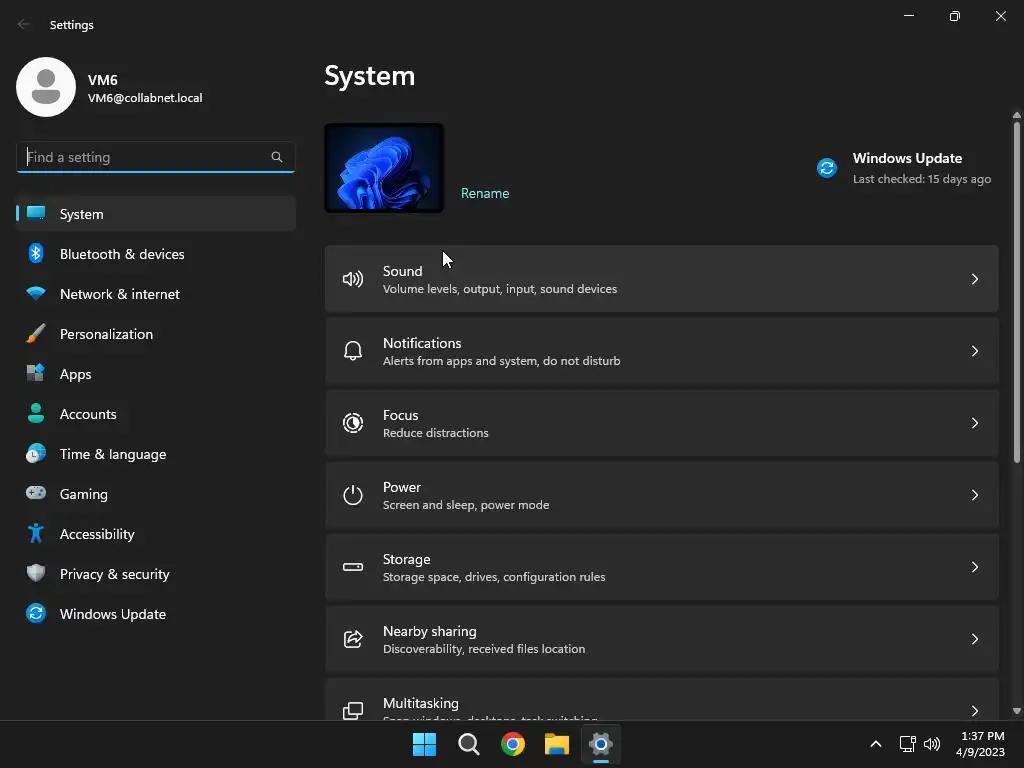Switch to Personalization settings
1024x768 pixels.
pos(156,334)
